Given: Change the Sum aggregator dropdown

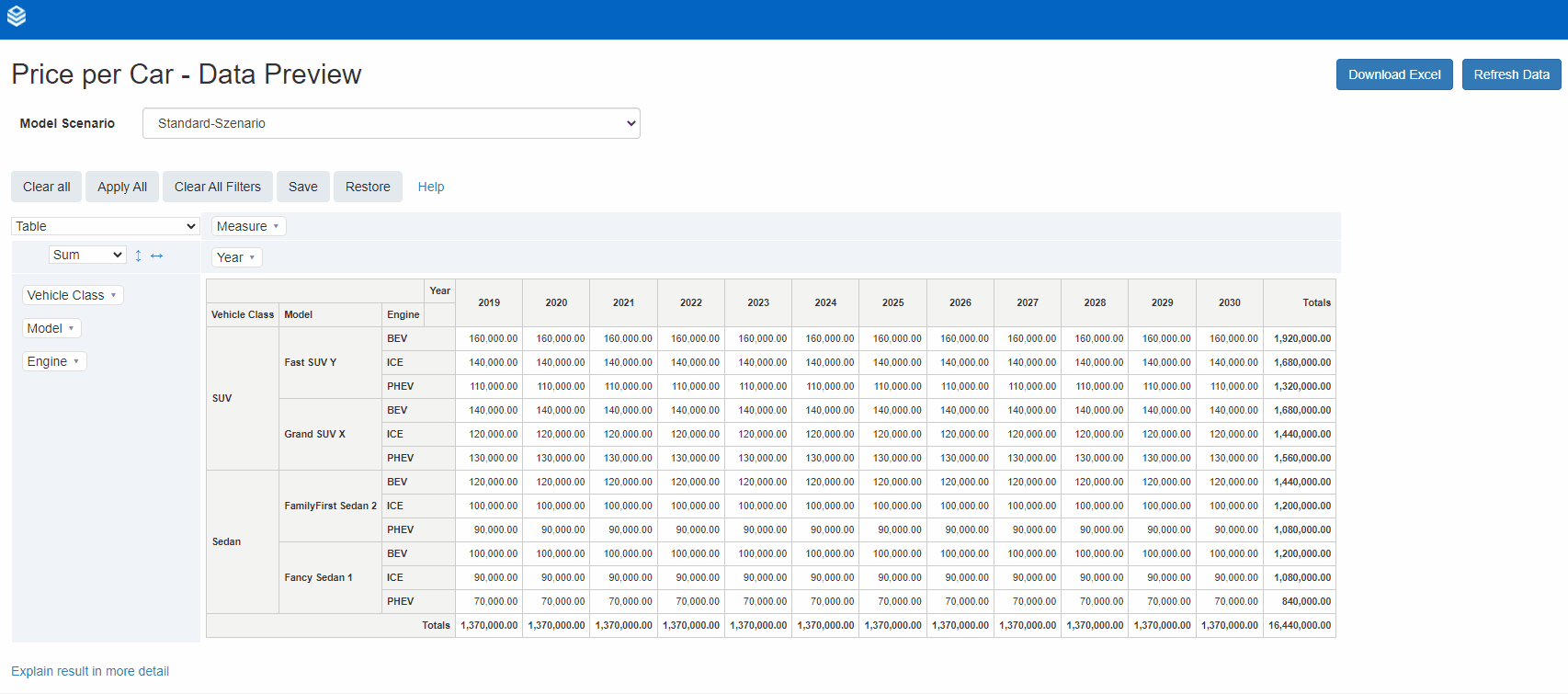Looking at the screenshot, I should point(87,255).
